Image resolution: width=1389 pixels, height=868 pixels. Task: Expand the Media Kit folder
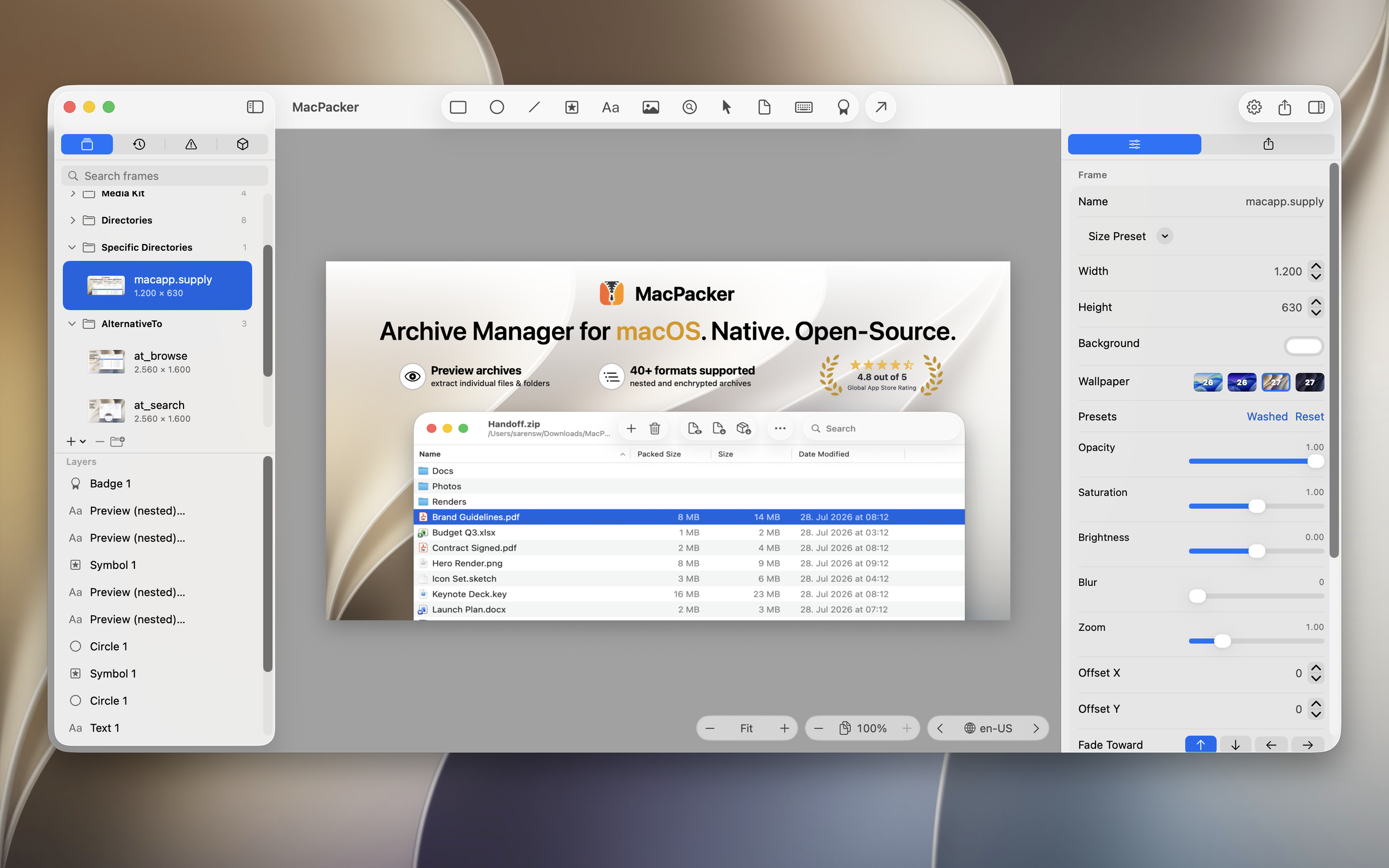click(73, 194)
